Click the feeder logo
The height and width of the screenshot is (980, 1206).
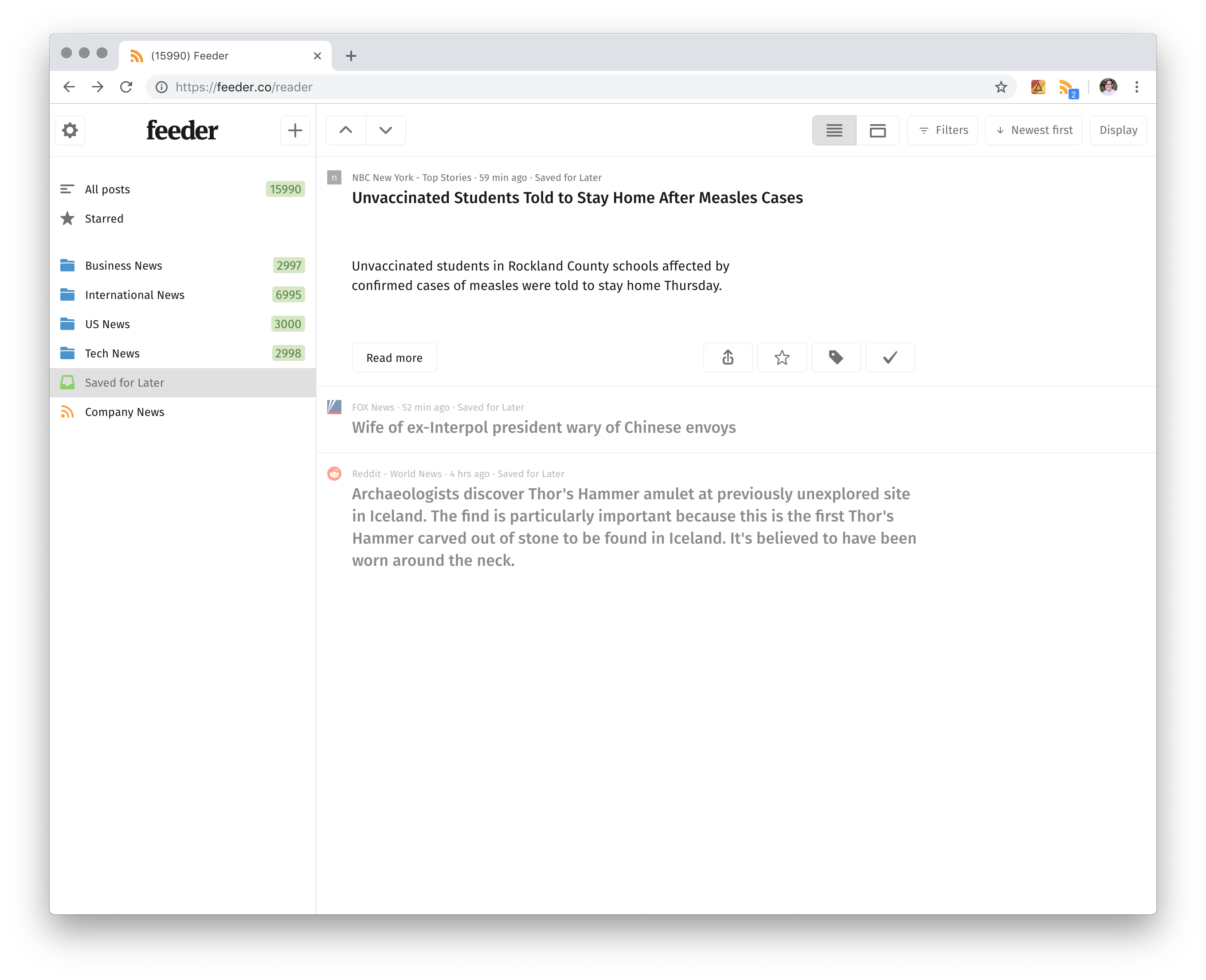point(182,130)
